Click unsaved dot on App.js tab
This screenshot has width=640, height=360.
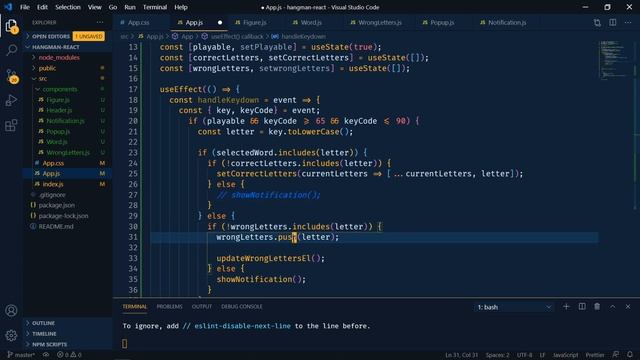click(220, 22)
